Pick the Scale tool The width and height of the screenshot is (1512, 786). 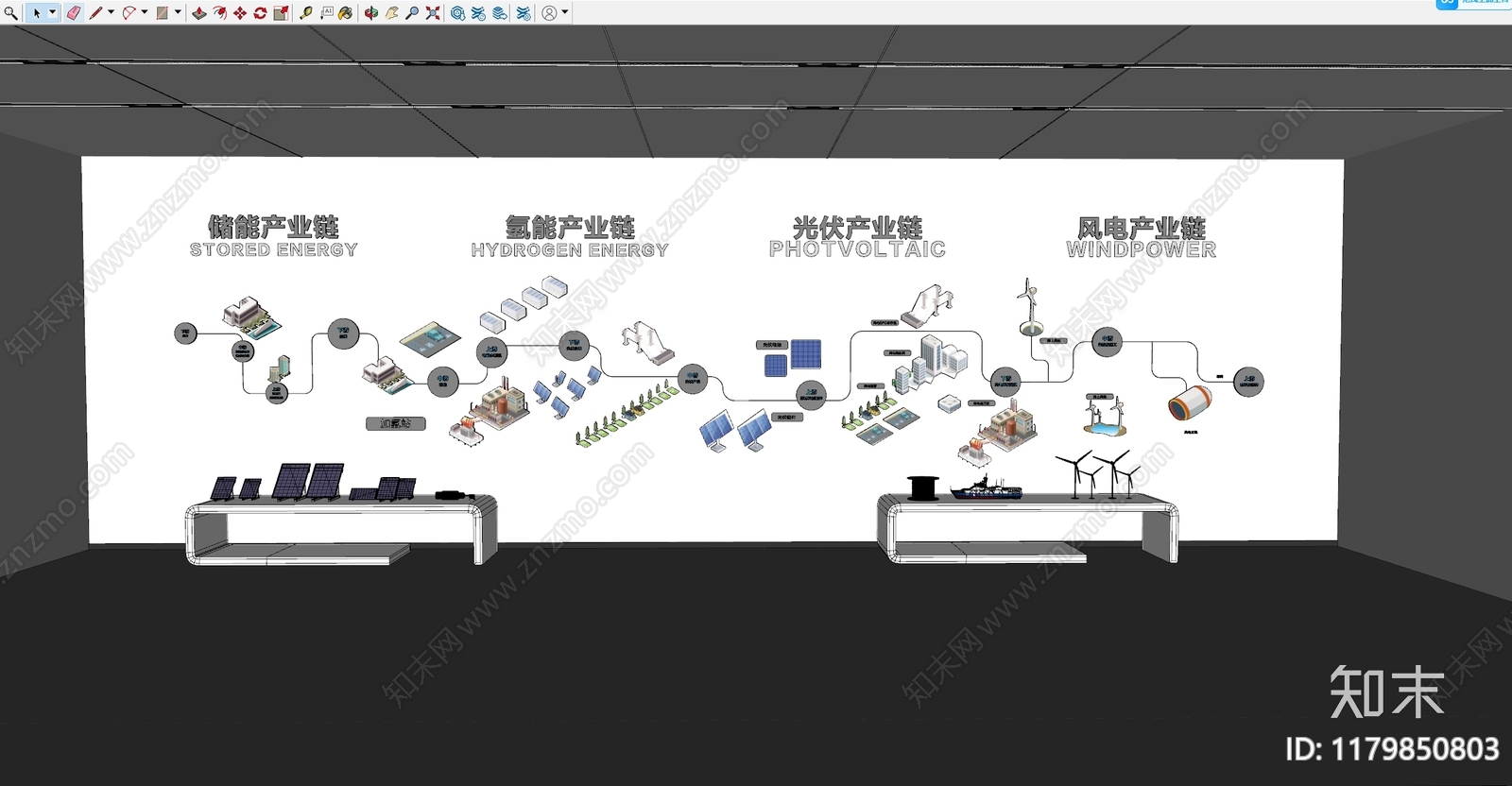coord(281,13)
